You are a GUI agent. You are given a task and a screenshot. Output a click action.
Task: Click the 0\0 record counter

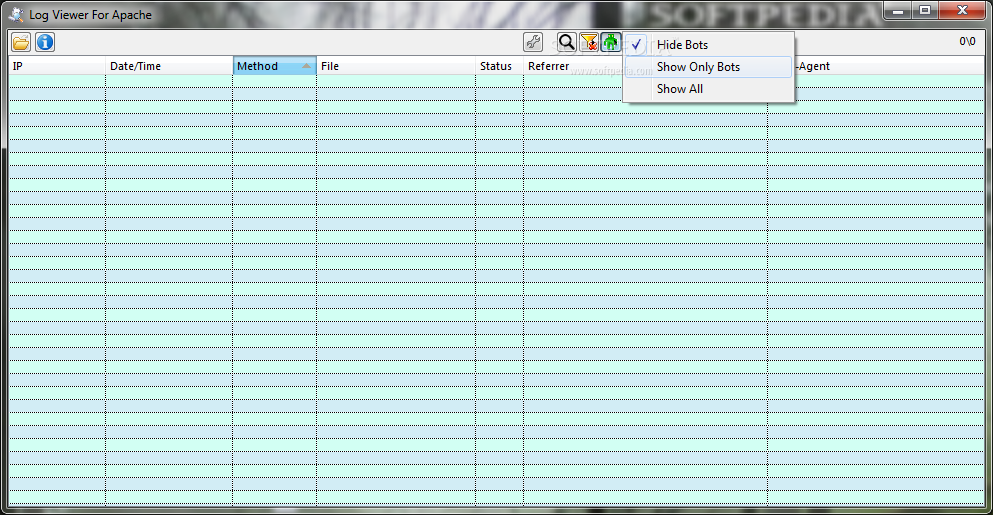tap(967, 42)
